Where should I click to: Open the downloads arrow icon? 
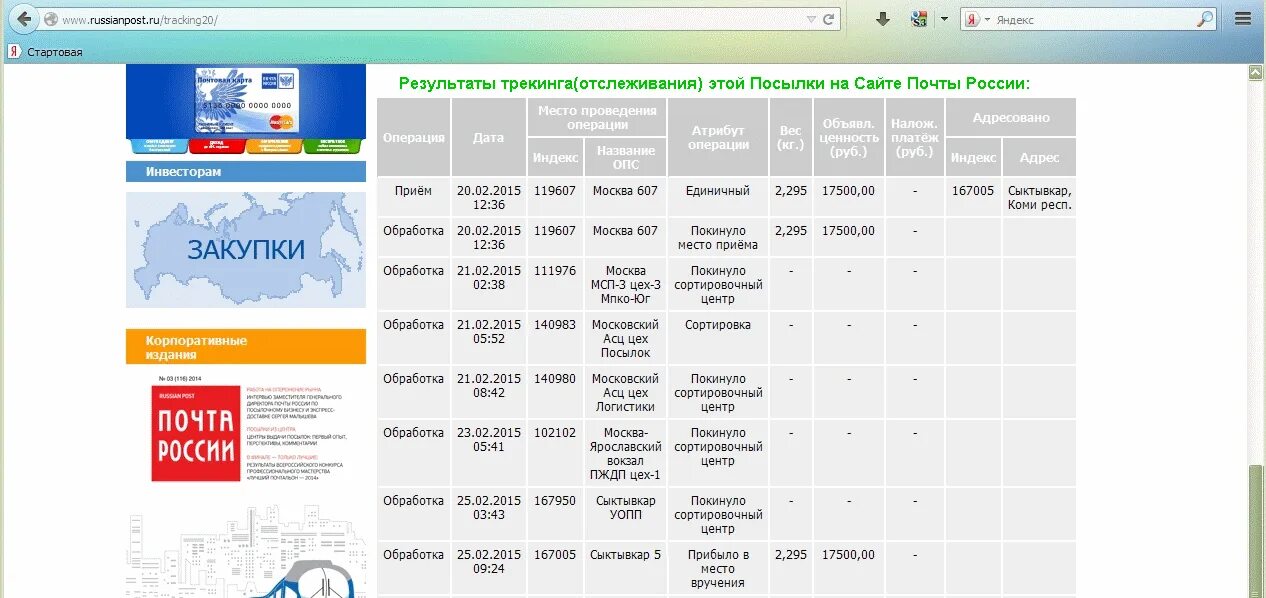pyautogui.click(x=882, y=19)
